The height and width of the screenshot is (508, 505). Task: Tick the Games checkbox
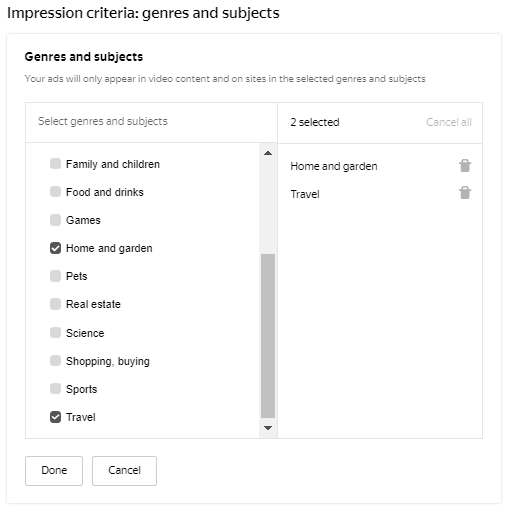tap(55, 220)
